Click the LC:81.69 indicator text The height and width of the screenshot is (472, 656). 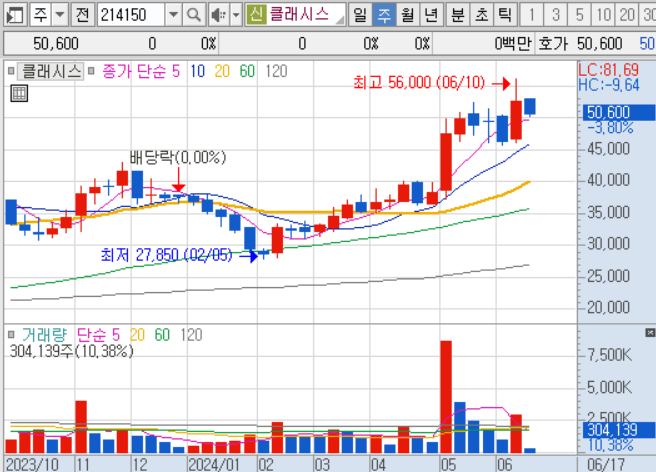tap(609, 70)
